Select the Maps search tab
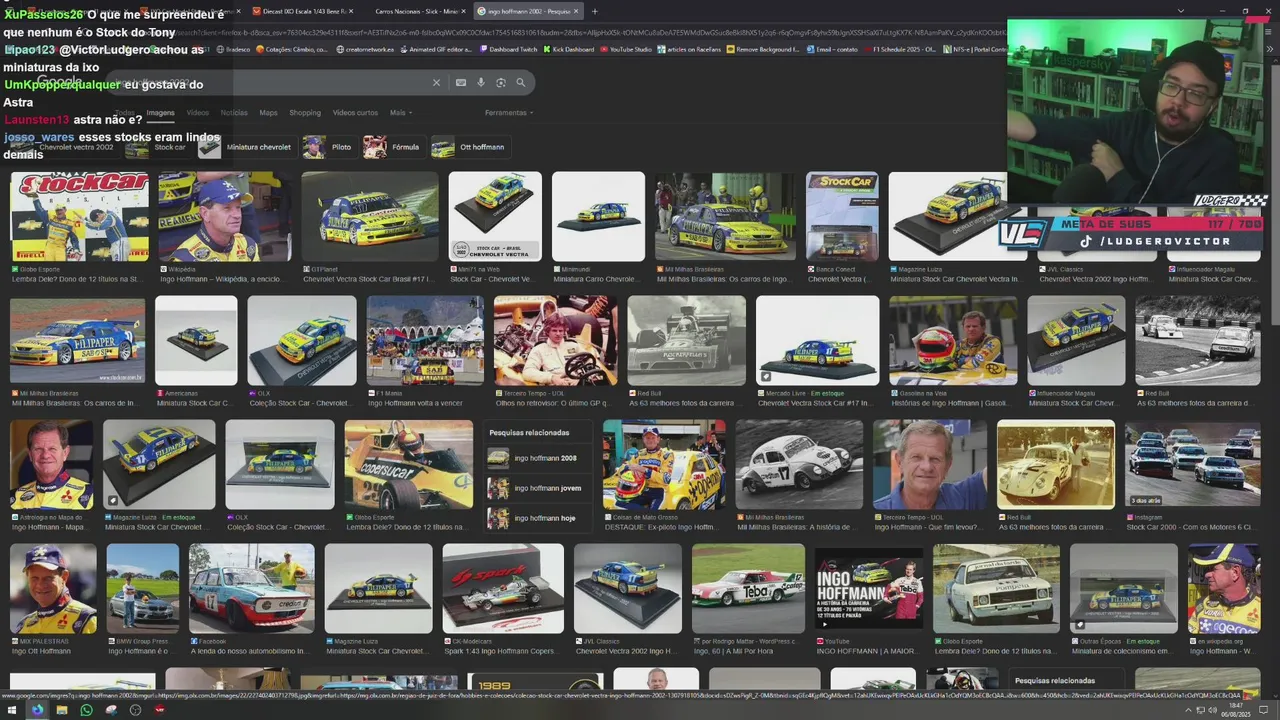Screen dimensions: 1280x720 tap(268, 113)
